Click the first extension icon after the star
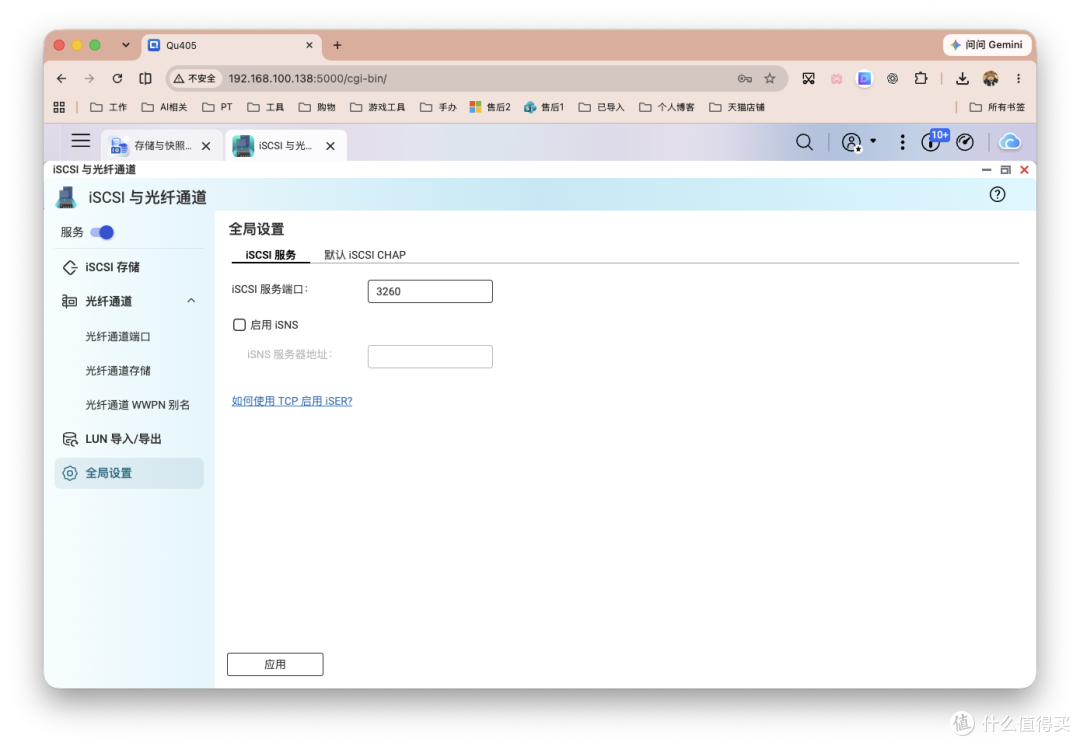The height and width of the screenshot is (746, 1080). [808, 79]
